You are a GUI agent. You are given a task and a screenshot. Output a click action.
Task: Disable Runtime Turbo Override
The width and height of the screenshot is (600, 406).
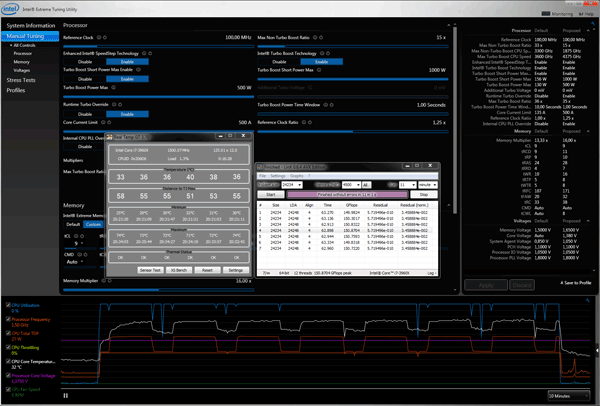coord(85,114)
